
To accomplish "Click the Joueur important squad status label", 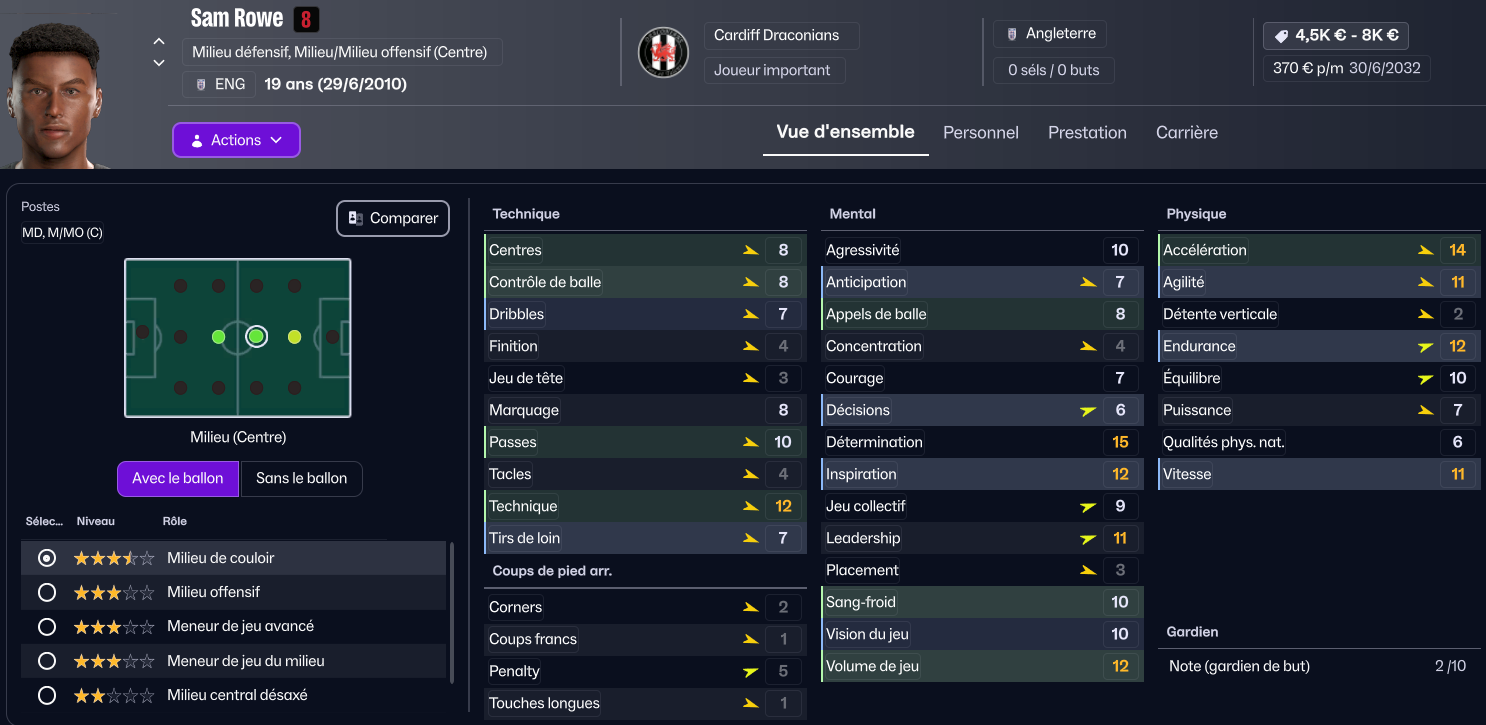I will 772,70.
